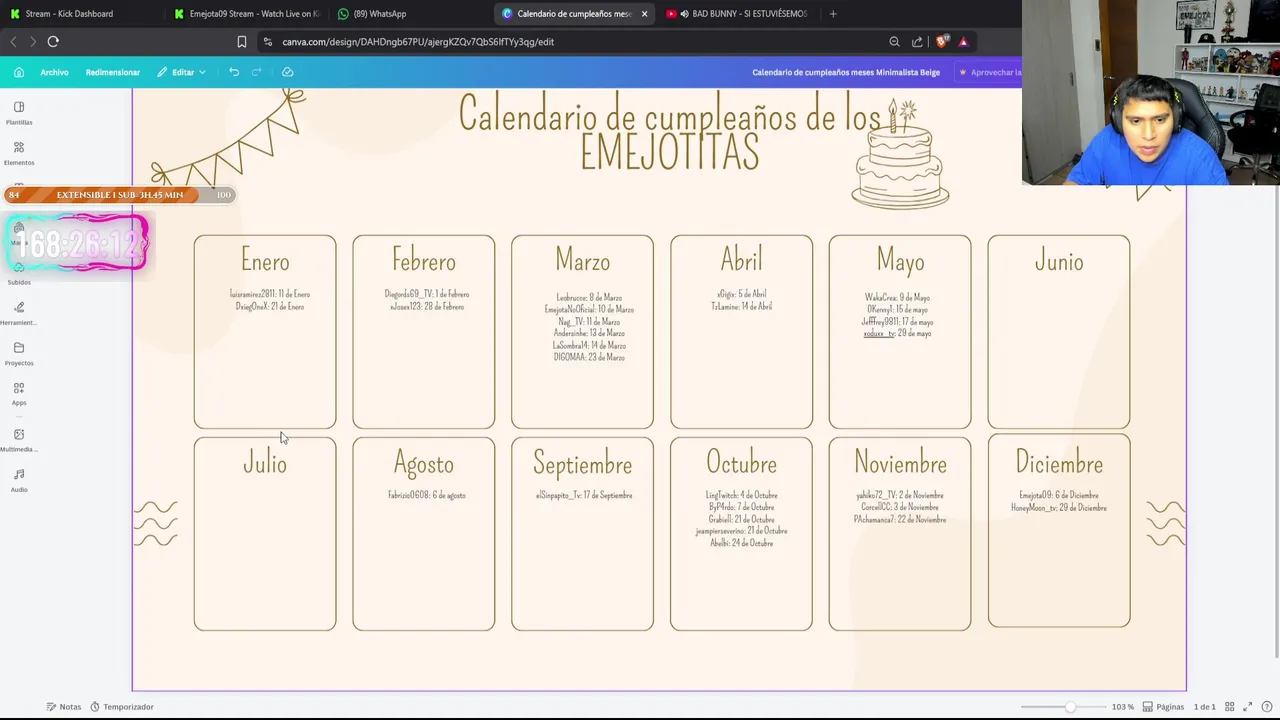1280x720 pixels.
Task: Click the document title Calendario Minimalista Beige
Action: (846, 72)
